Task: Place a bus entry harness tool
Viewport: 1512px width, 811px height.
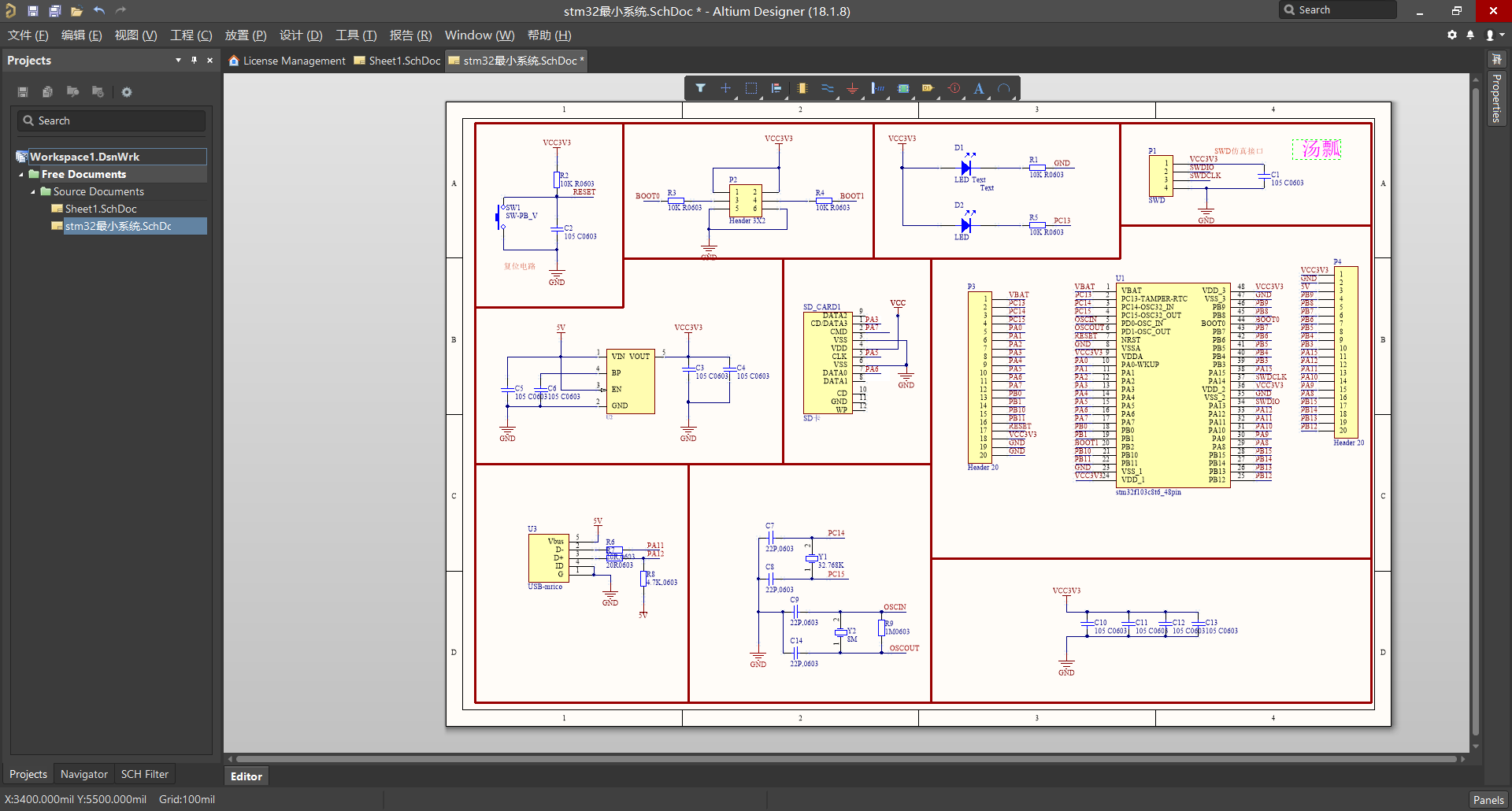Action: 877,88
